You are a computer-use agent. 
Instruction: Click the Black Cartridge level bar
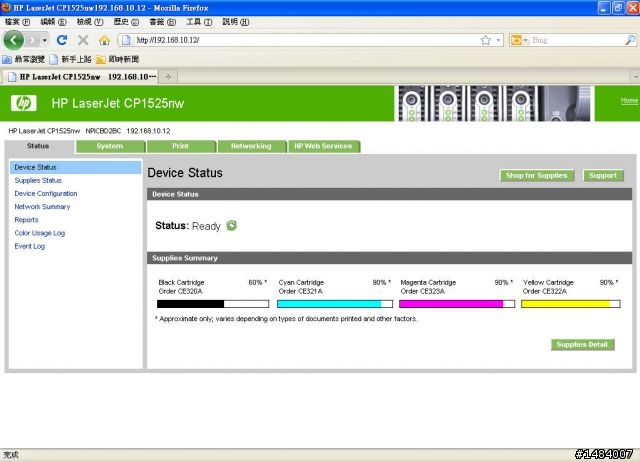[213, 304]
